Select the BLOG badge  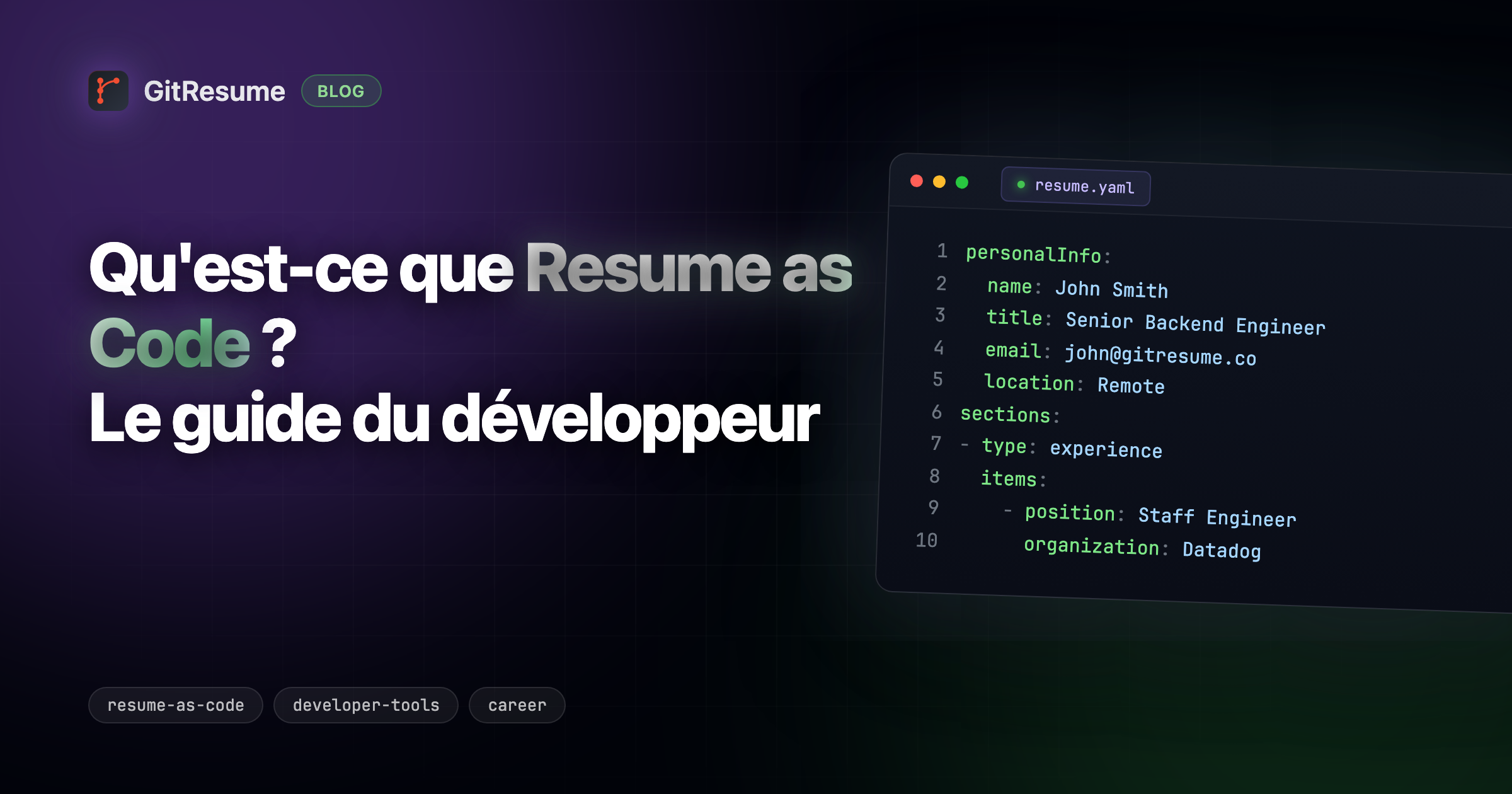341,91
